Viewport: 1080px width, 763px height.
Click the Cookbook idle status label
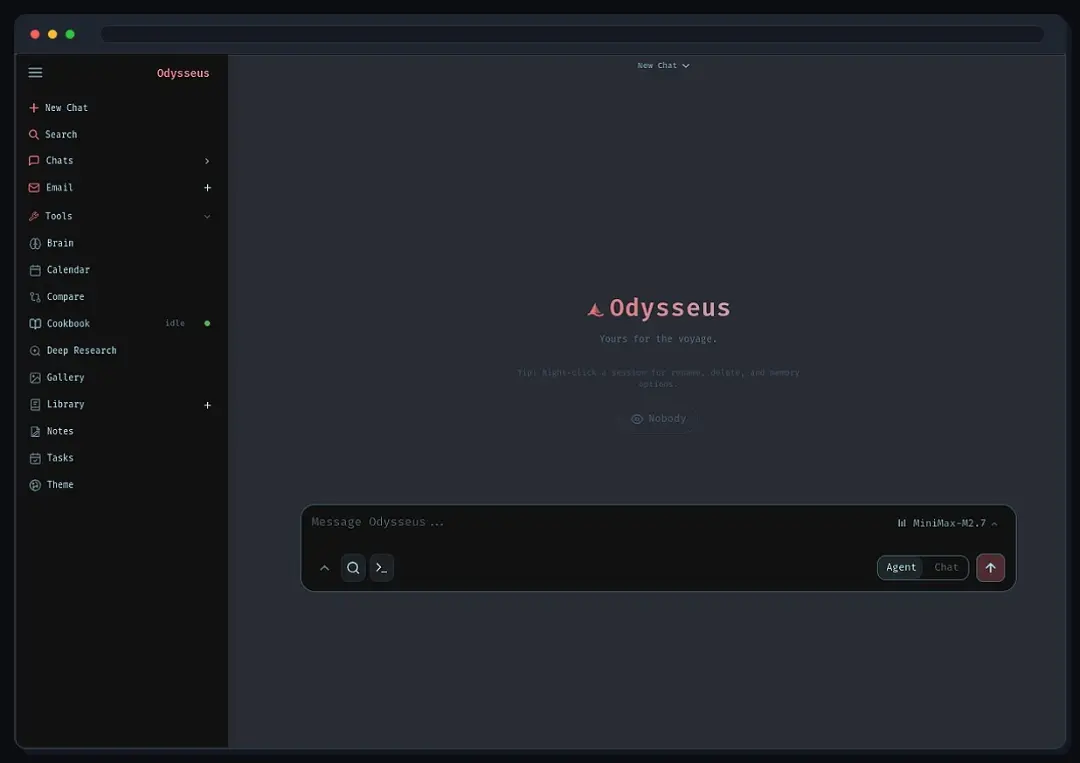175,324
